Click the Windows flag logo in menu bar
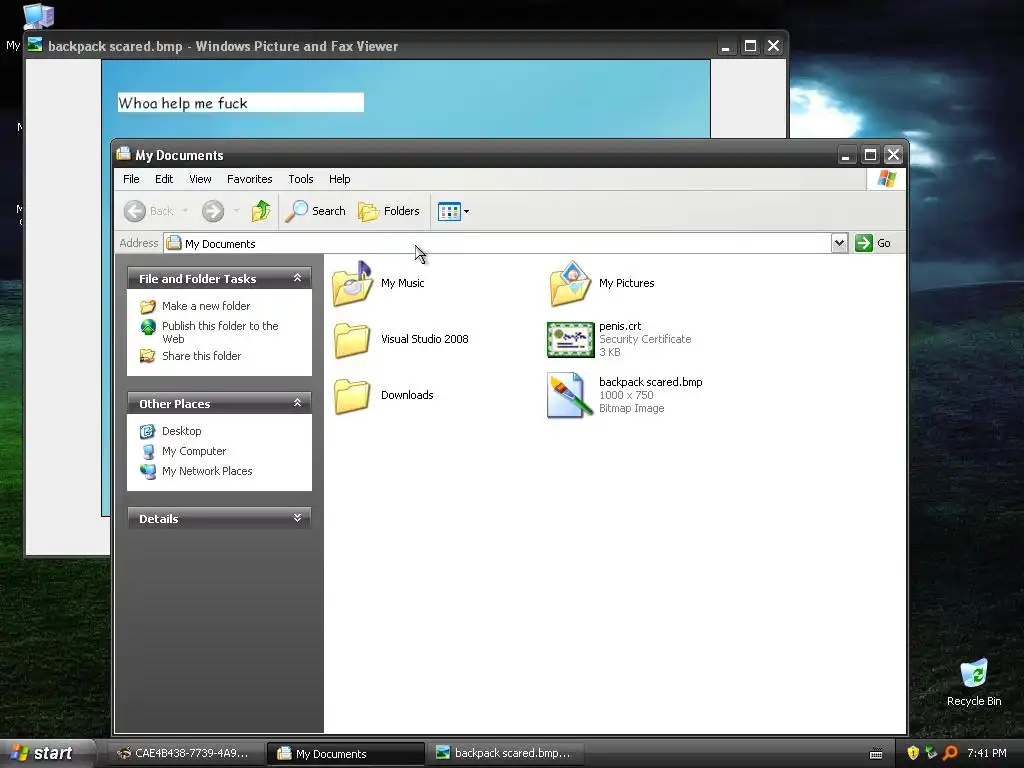This screenshot has width=1024, height=768. pyautogui.click(x=886, y=178)
